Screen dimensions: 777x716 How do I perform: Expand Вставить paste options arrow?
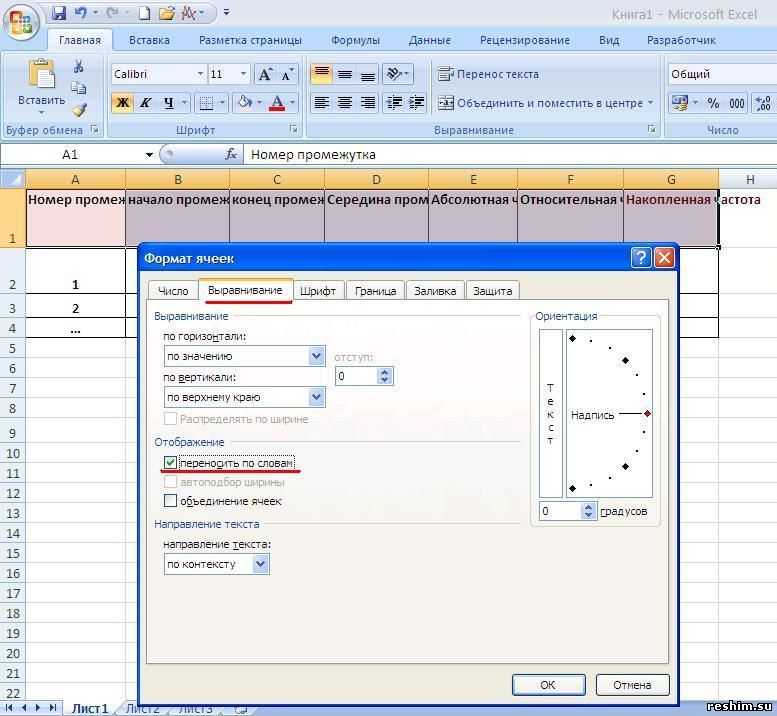point(42,113)
